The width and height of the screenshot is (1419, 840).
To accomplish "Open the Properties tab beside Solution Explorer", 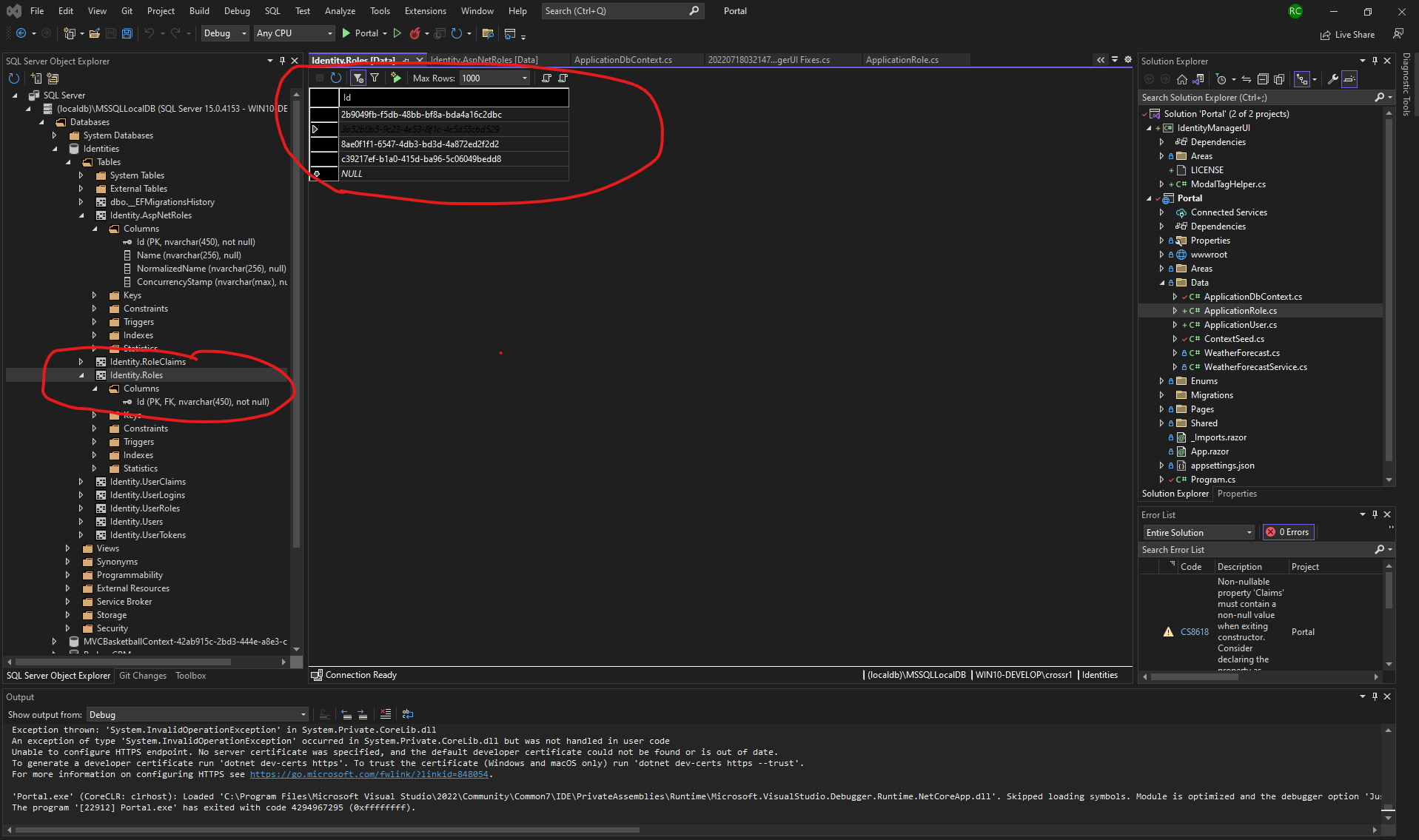I will click(x=1237, y=494).
